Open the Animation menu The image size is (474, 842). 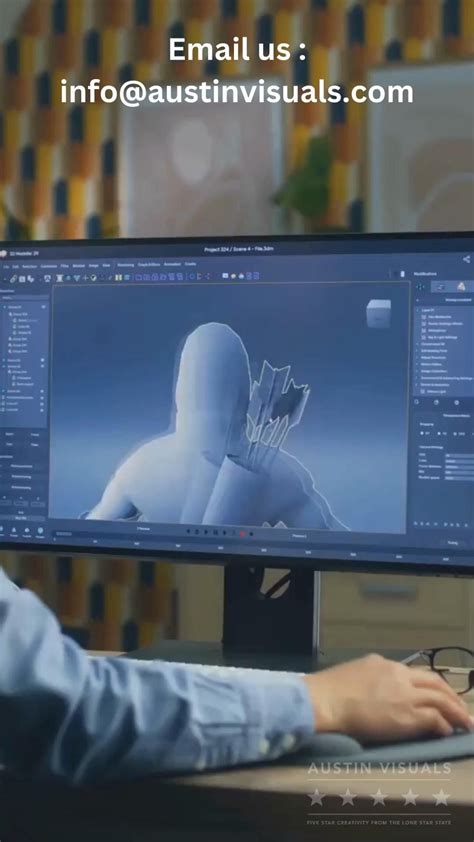172,264
